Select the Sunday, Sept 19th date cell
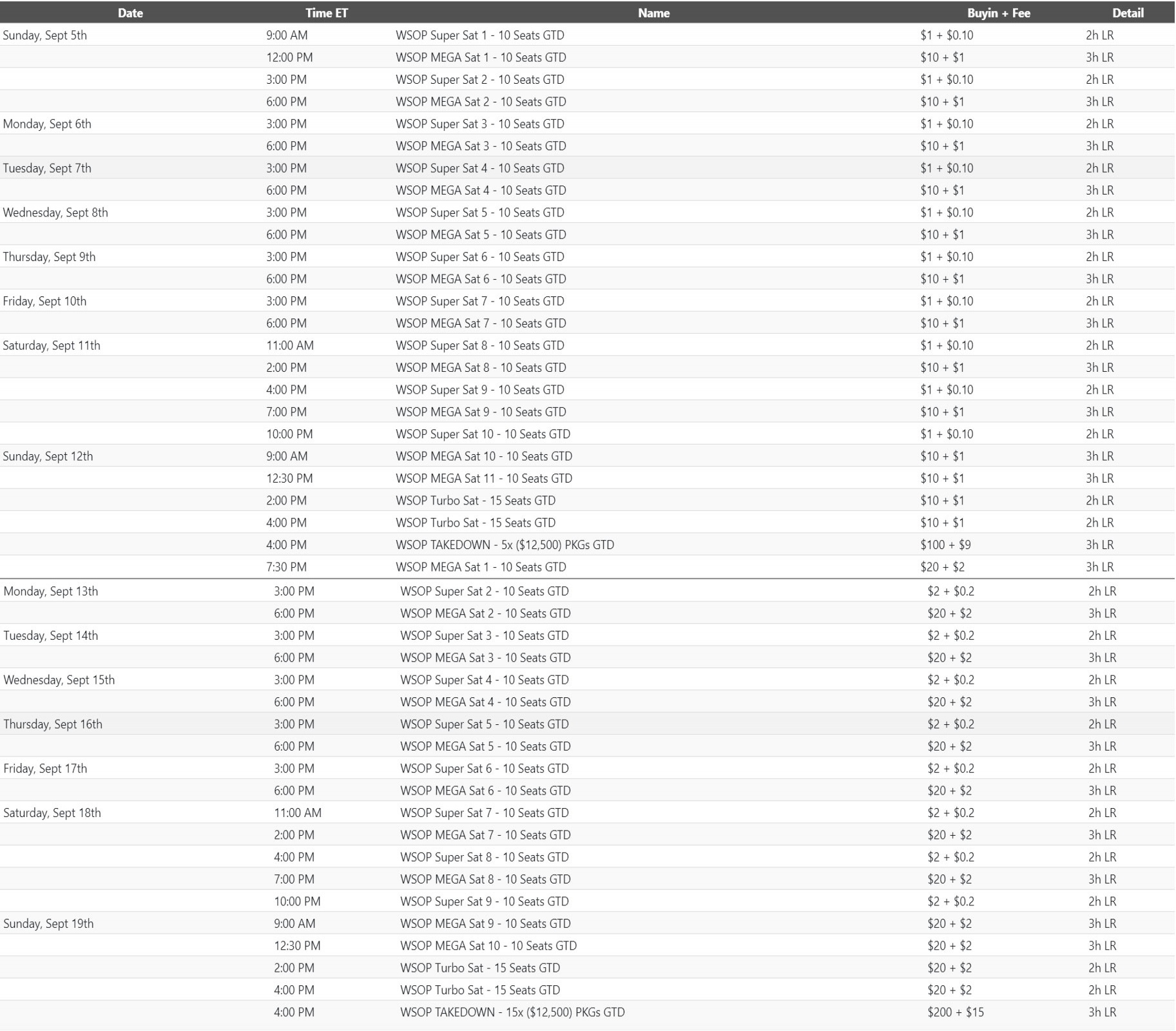The width and height of the screenshot is (1176, 1031). (x=48, y=923)
